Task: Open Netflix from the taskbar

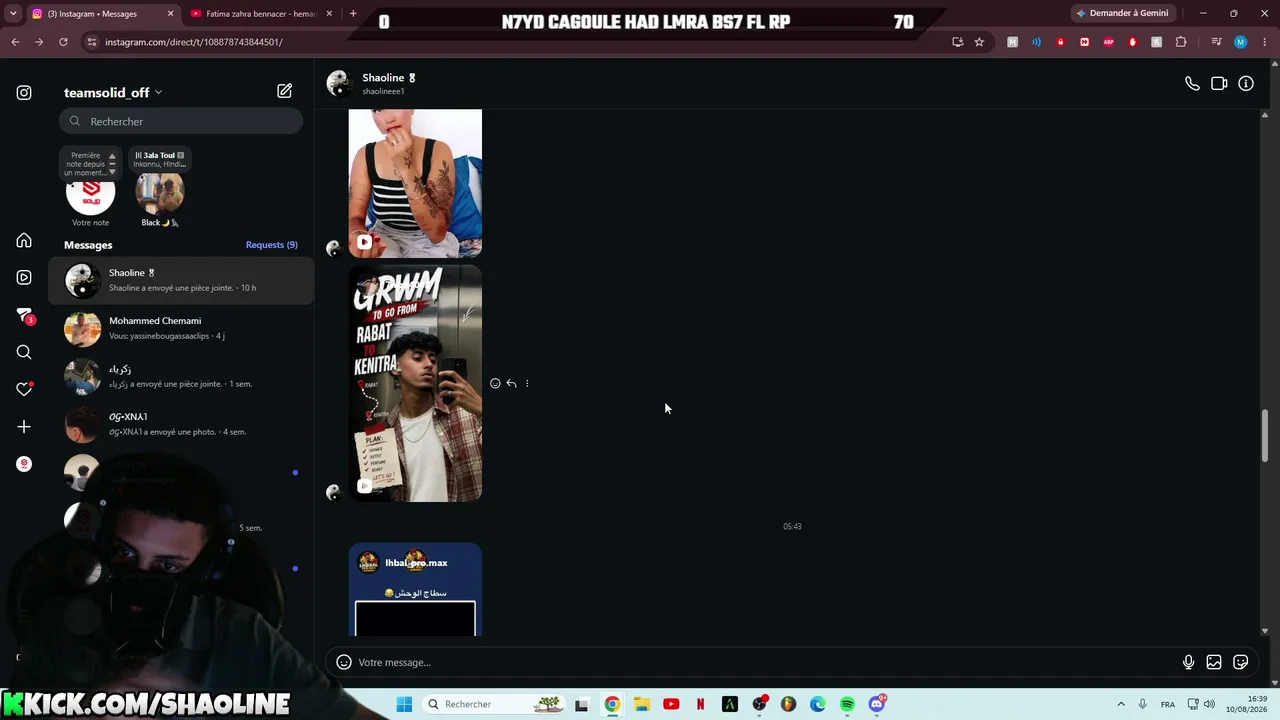Action: 700,704
